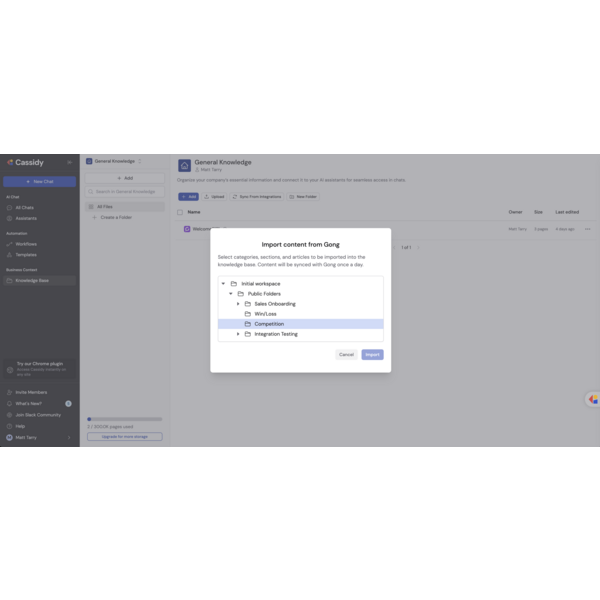This screenshot has height=600, width=600.
Task: Click the Competition folder icon
Action: (247, 324)
